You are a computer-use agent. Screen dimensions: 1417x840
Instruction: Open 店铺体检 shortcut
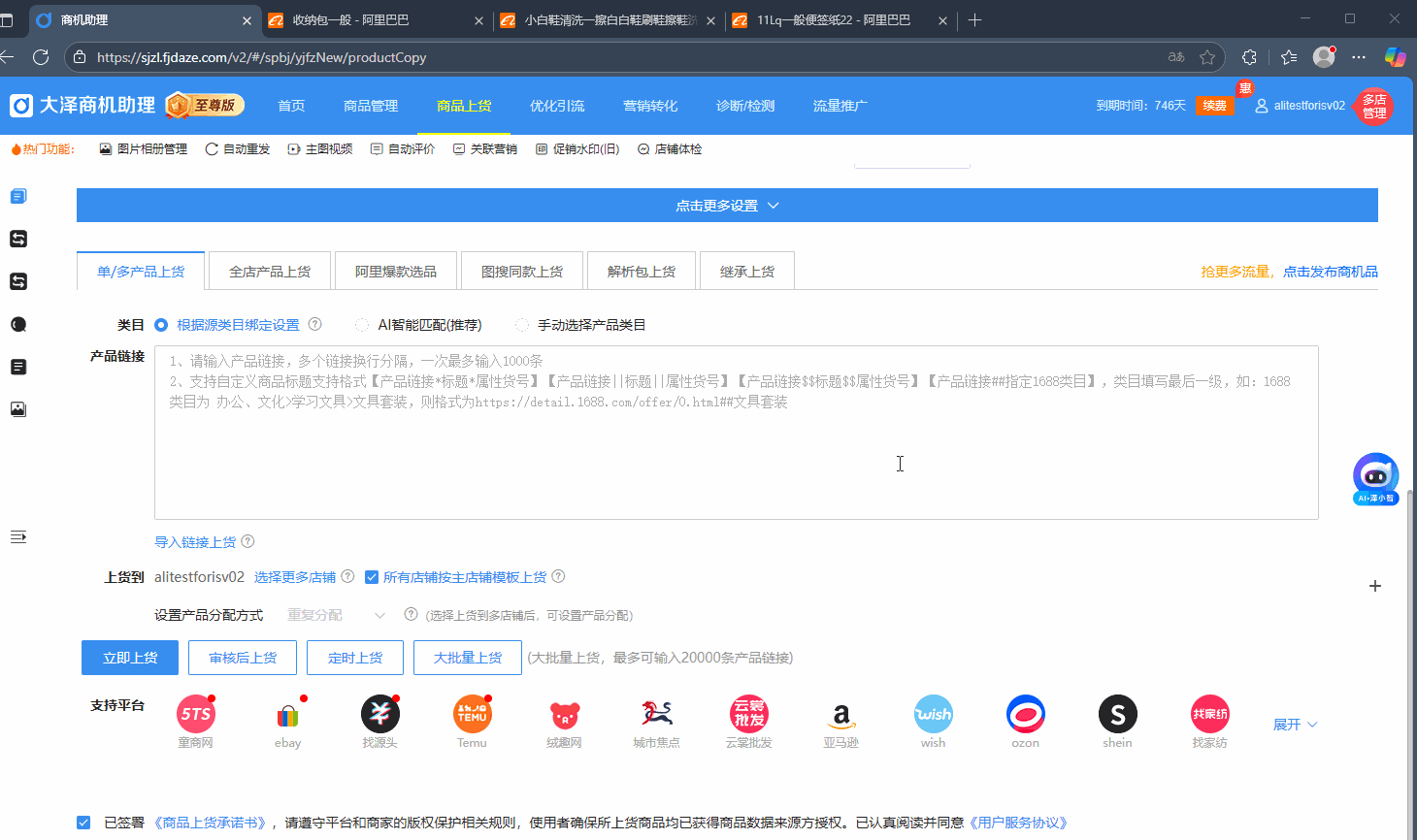point(670,149)
